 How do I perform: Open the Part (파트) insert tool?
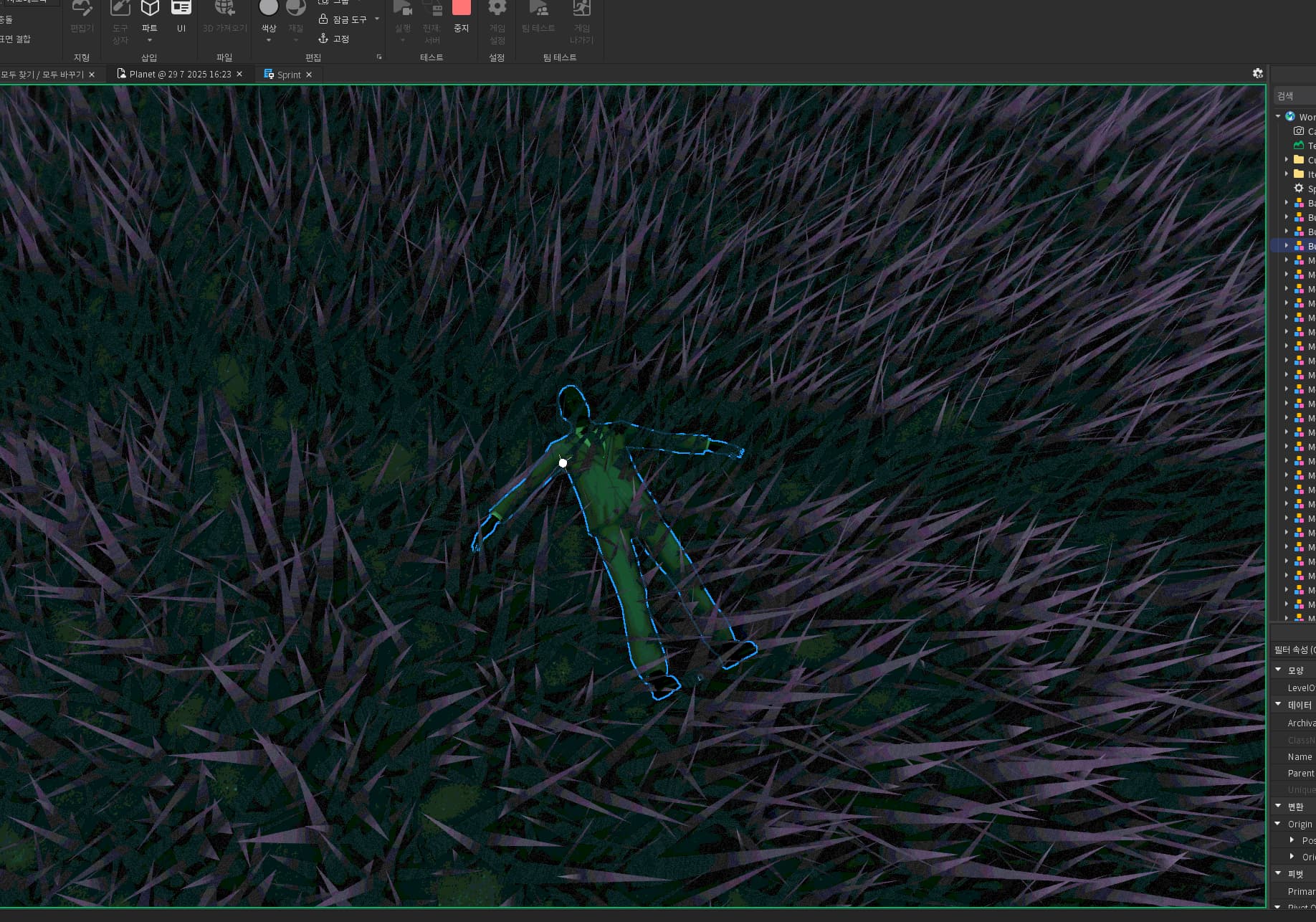point(149,10)
